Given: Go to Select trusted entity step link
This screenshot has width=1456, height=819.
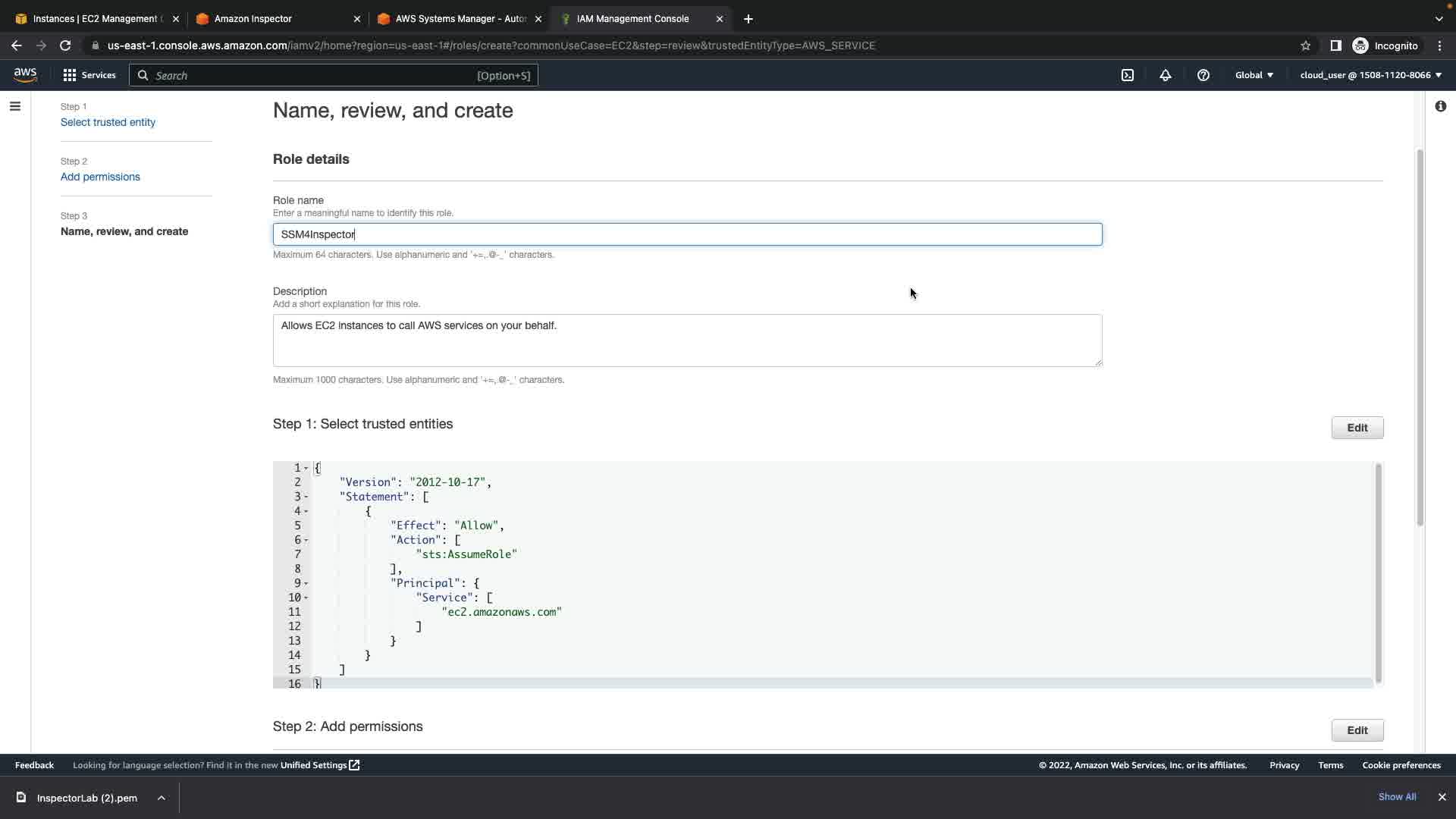Looking at the screenshot, I should point(108,122).
